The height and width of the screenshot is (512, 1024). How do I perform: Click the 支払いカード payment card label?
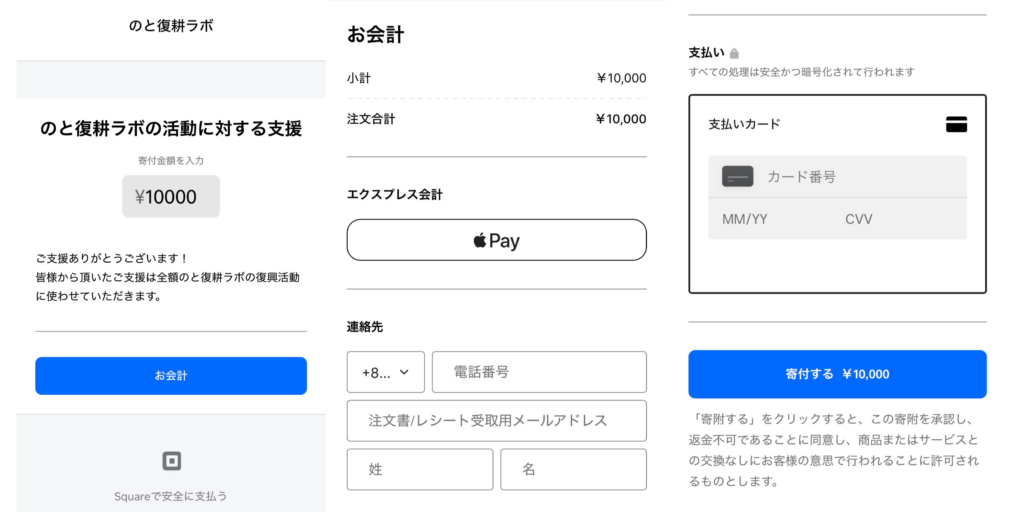744,124
